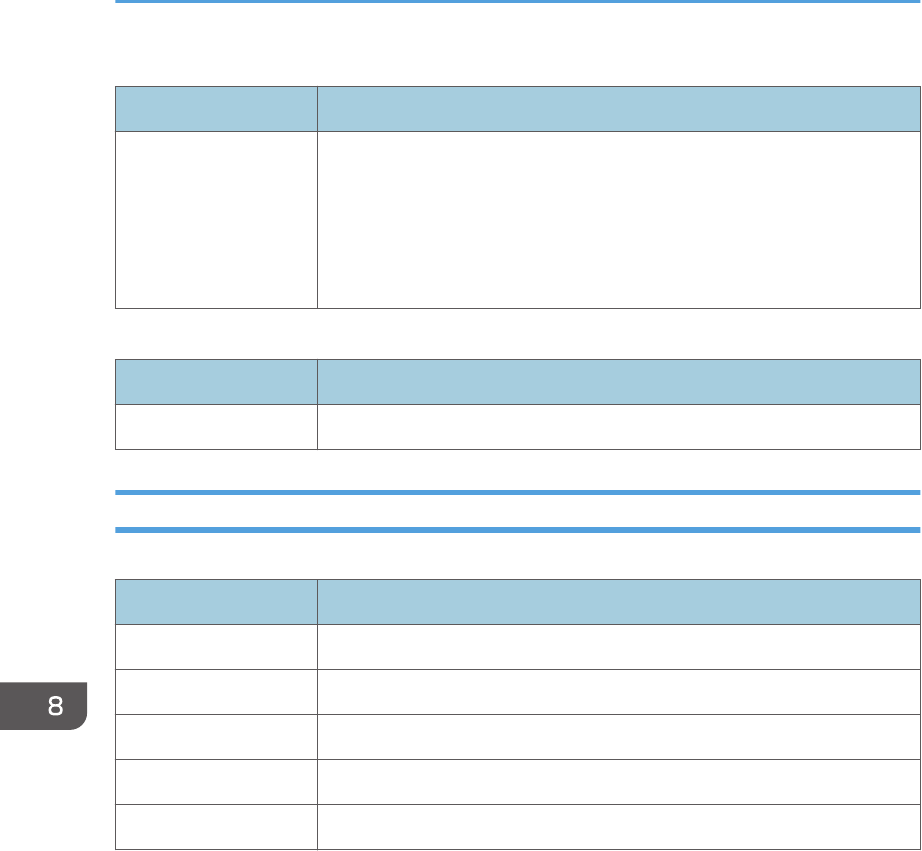Click first body row's narrow cell in third table
This screenshot has width=922, height=851.
[216, 647]
